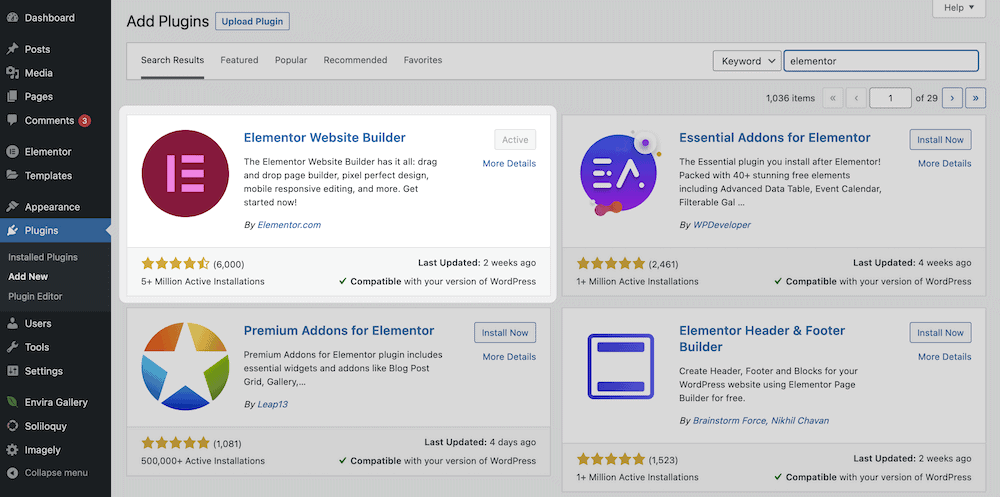1000x497 pixels.
Task: Click the Elementor Website Builder logo
Action: click(185, 173)
